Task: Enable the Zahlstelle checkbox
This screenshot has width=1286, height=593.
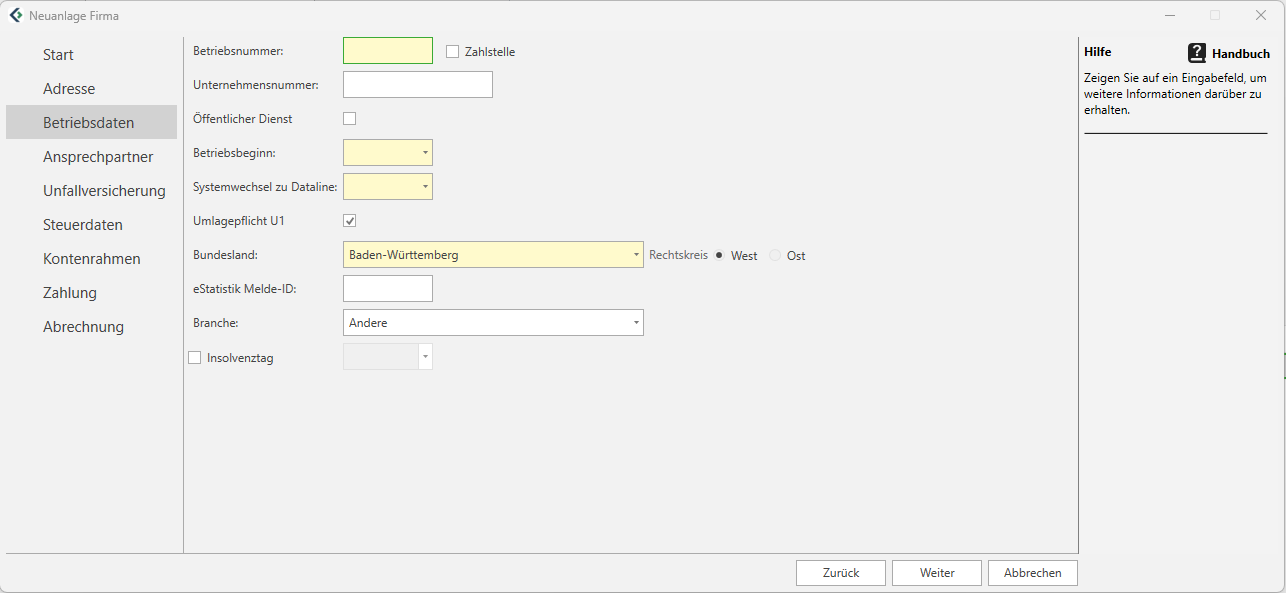Action: tap(452, 52)
